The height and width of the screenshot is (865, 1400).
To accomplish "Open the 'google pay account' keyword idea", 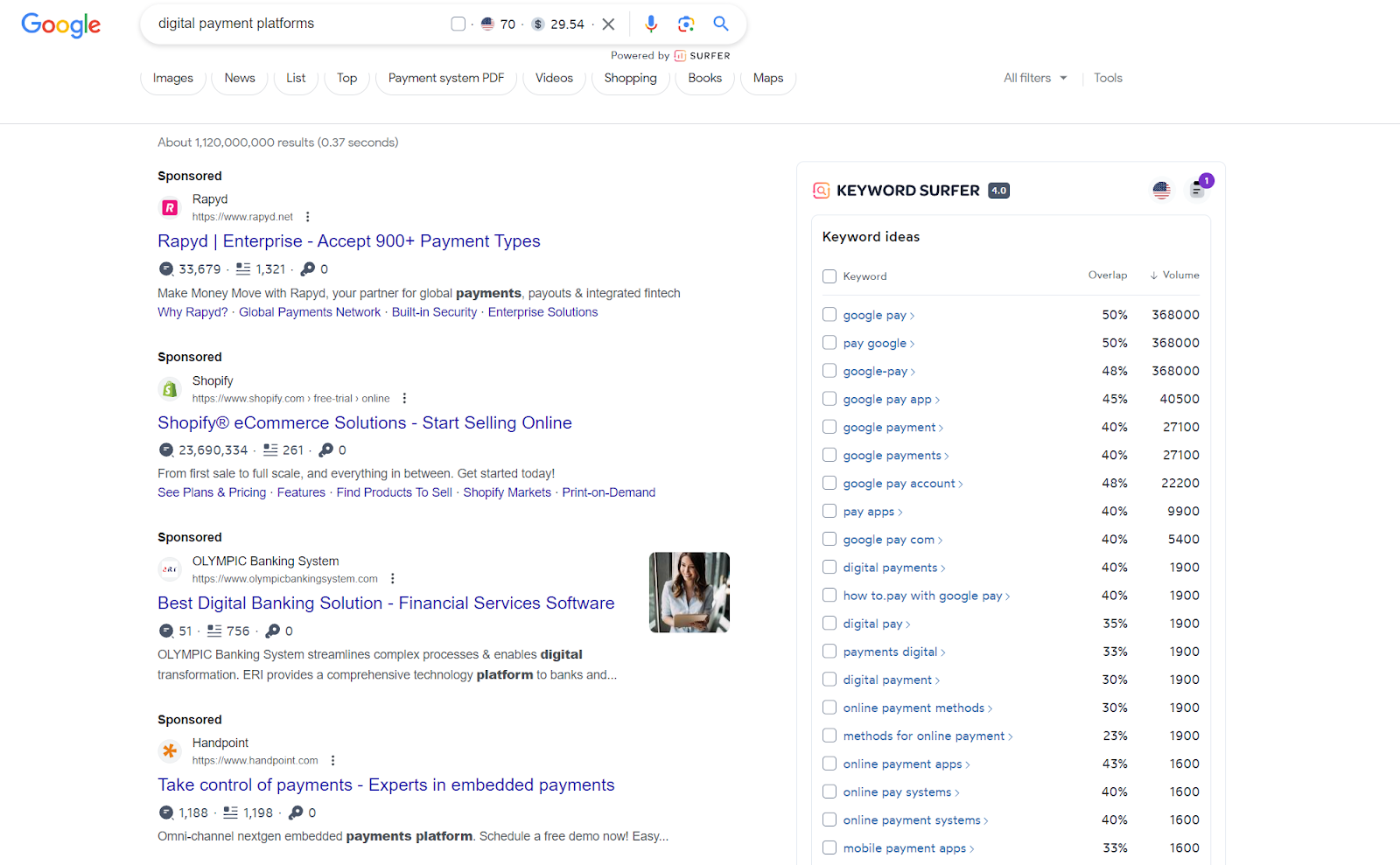I will point(903,483).
